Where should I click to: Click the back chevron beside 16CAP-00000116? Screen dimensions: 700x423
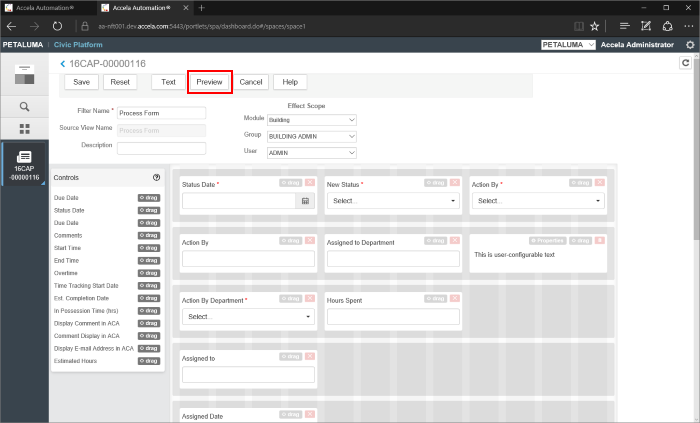click(x=63, y=64)
